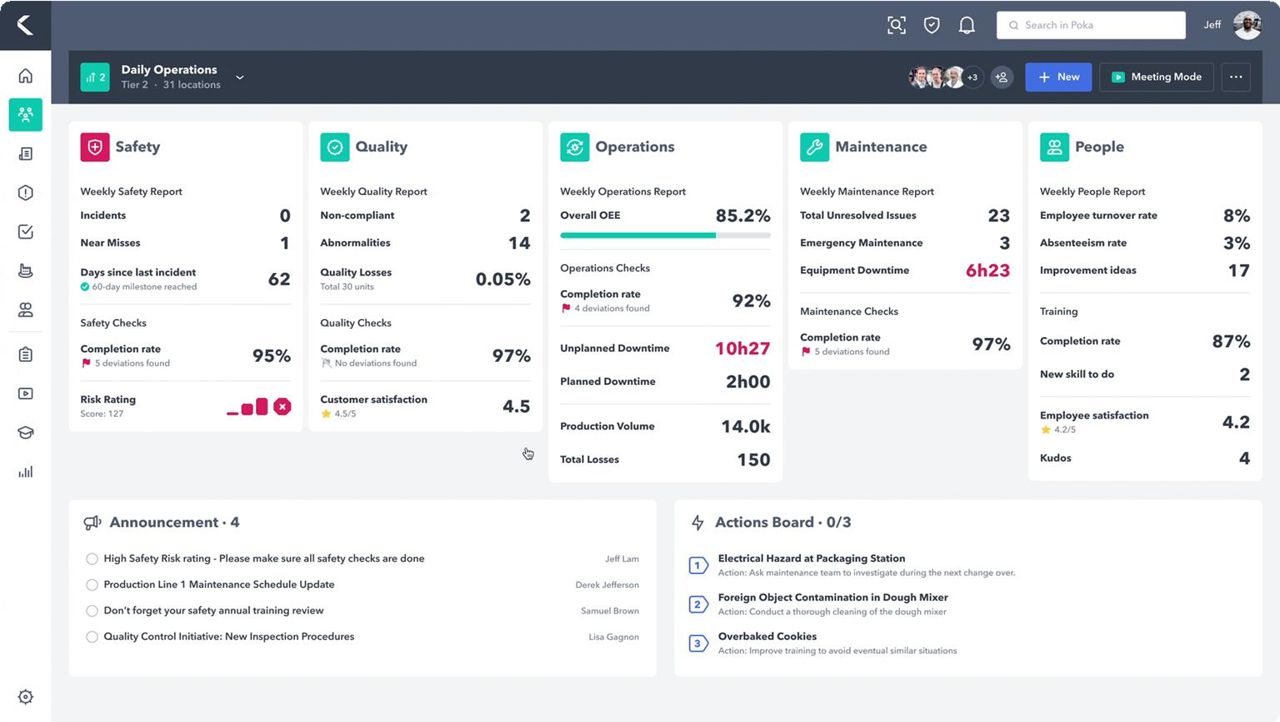Open notifications bell icon
1280x722 pixels.
[967, 26]
